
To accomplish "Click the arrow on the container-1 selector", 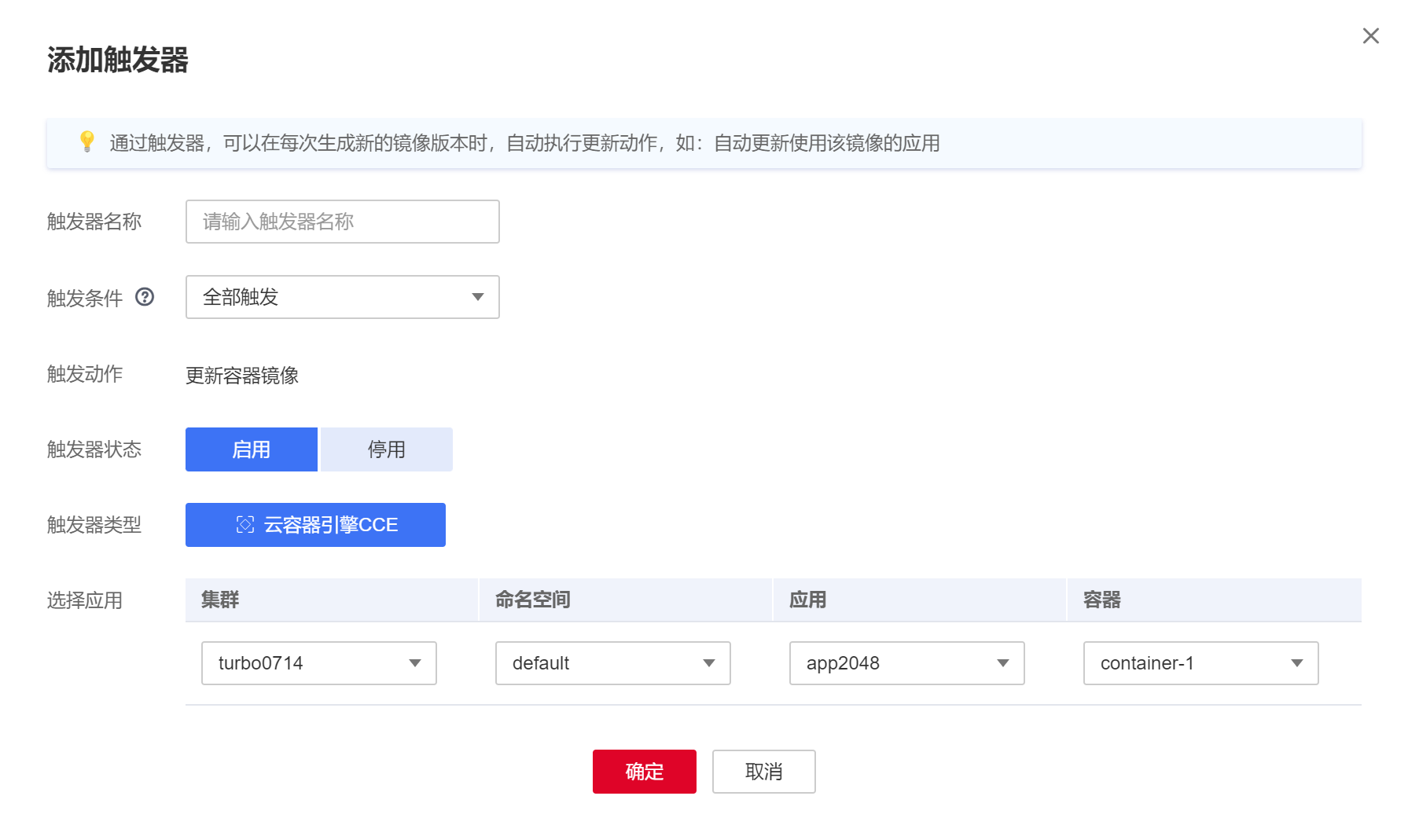I will tap(1297, 663).
